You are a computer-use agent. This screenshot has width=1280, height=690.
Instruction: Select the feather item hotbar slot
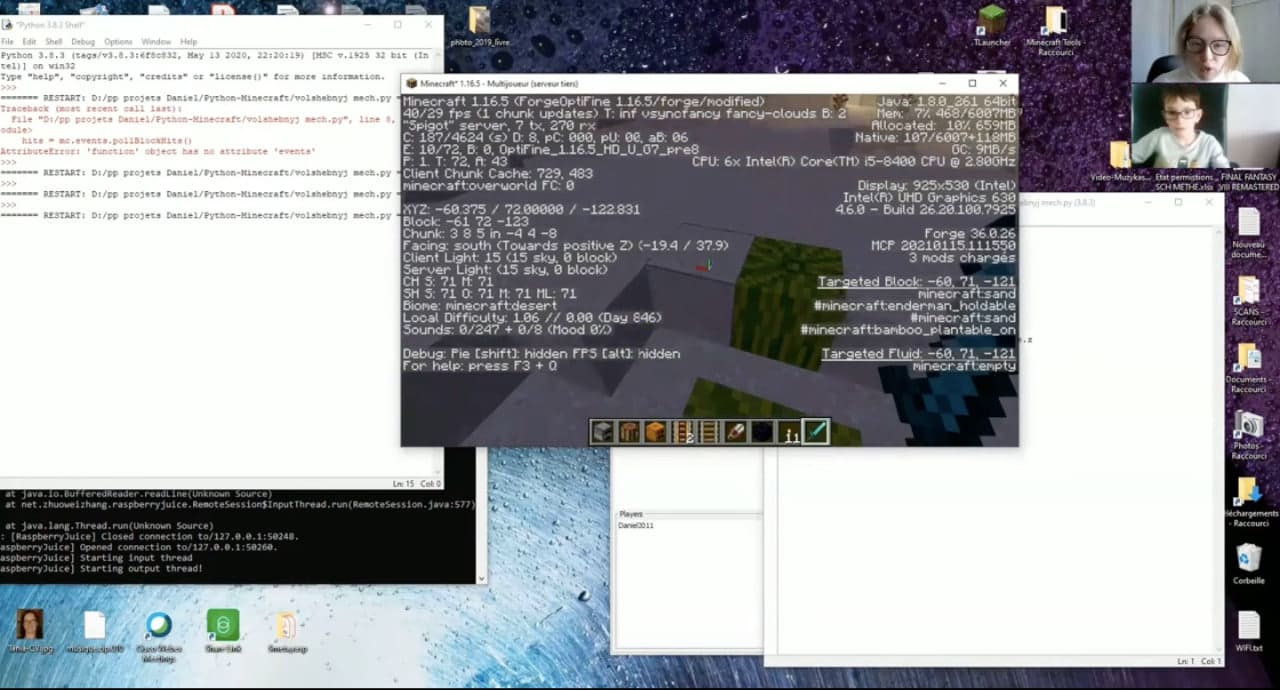point(736,432)
